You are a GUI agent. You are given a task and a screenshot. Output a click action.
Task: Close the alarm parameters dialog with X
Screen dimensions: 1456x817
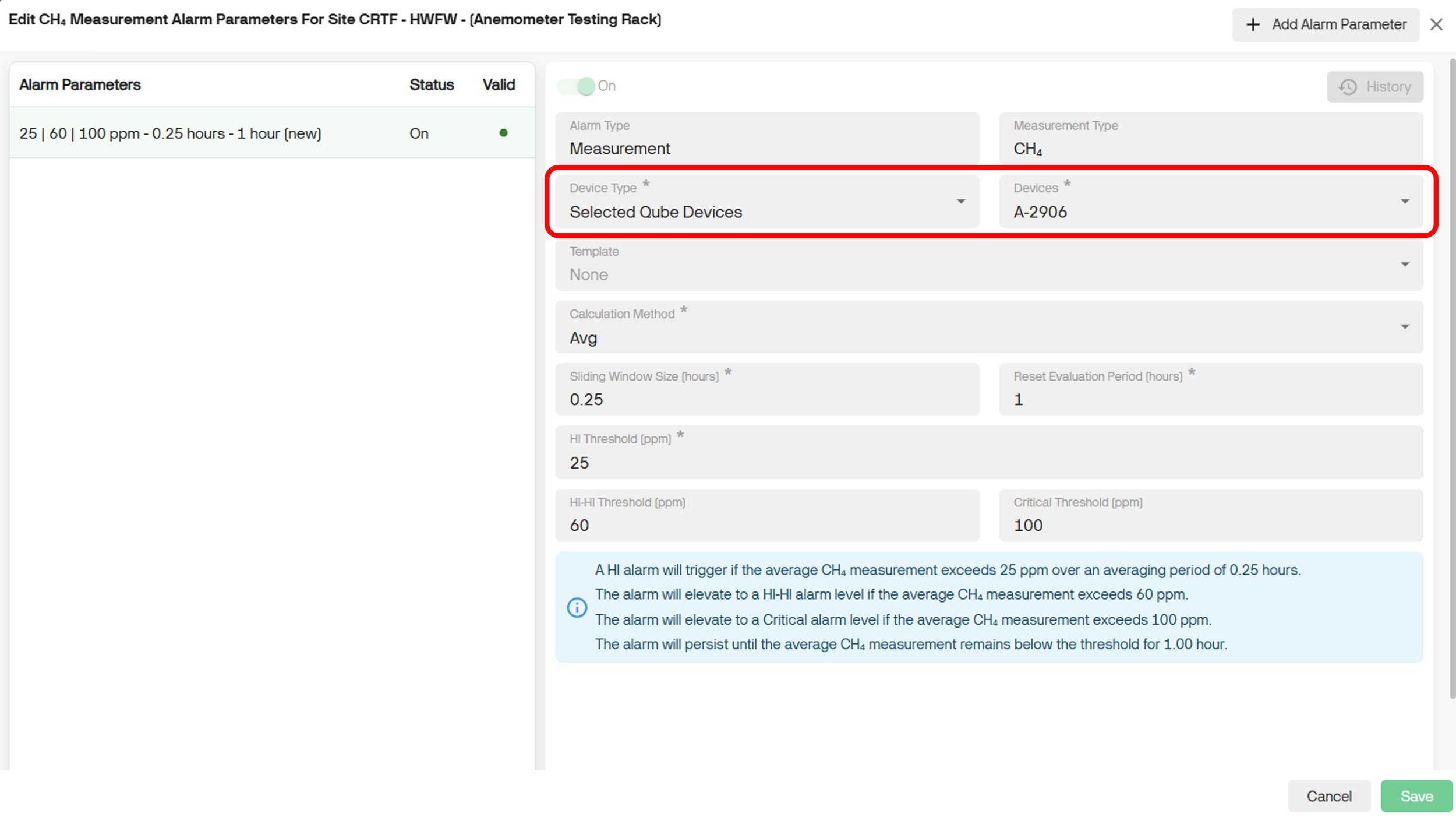pyautogui.click(x=1436, y=24)
